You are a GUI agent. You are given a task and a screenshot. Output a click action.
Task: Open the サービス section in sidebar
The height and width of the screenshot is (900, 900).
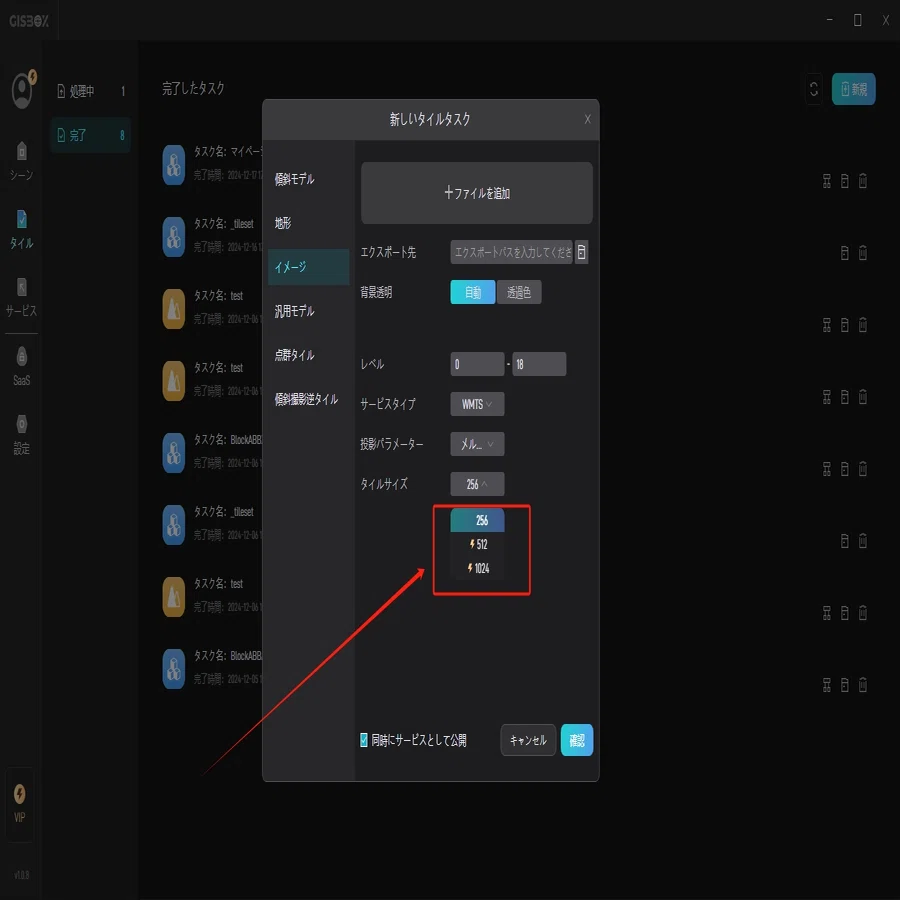point(21,298)
